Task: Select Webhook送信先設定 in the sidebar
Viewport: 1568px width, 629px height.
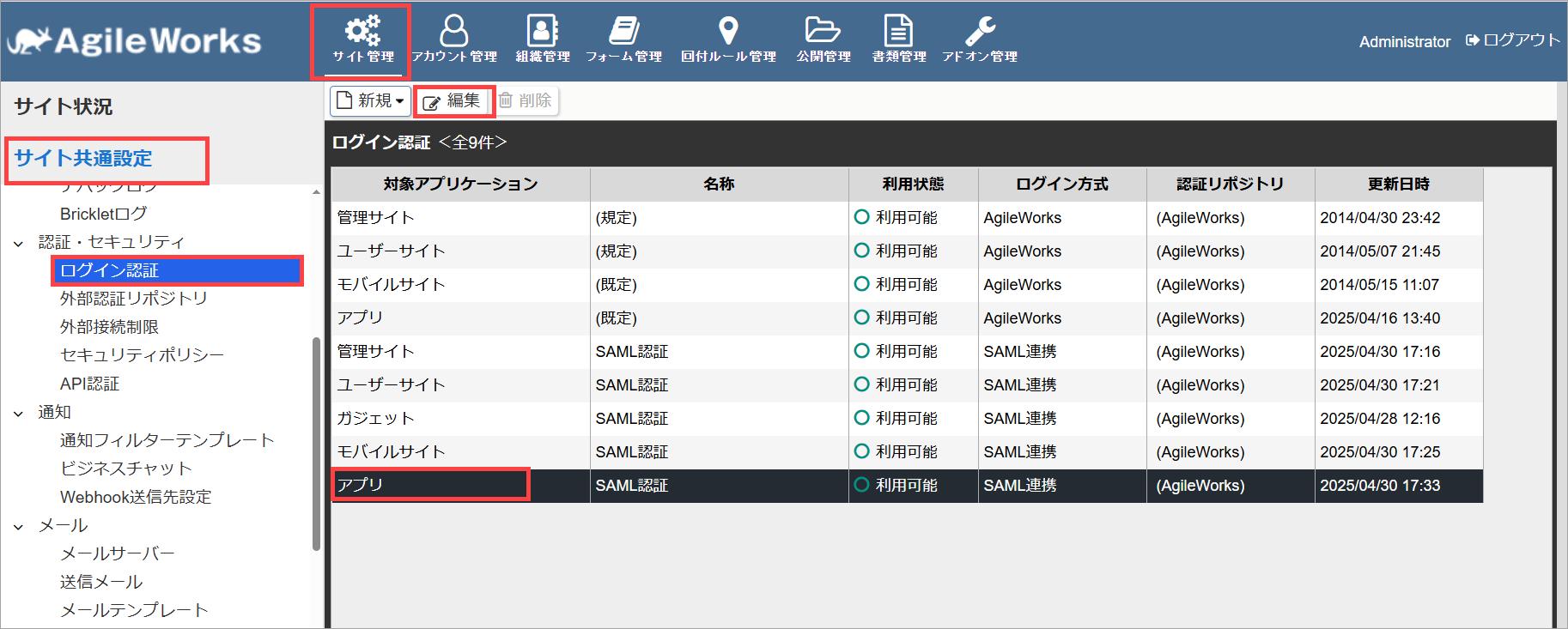Action: tap(136, 497)
